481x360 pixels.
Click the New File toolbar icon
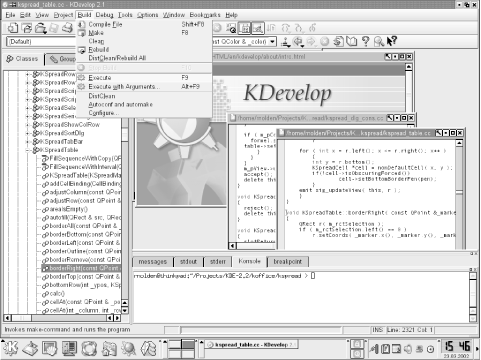pyautogui.click(x=12, y=28)
